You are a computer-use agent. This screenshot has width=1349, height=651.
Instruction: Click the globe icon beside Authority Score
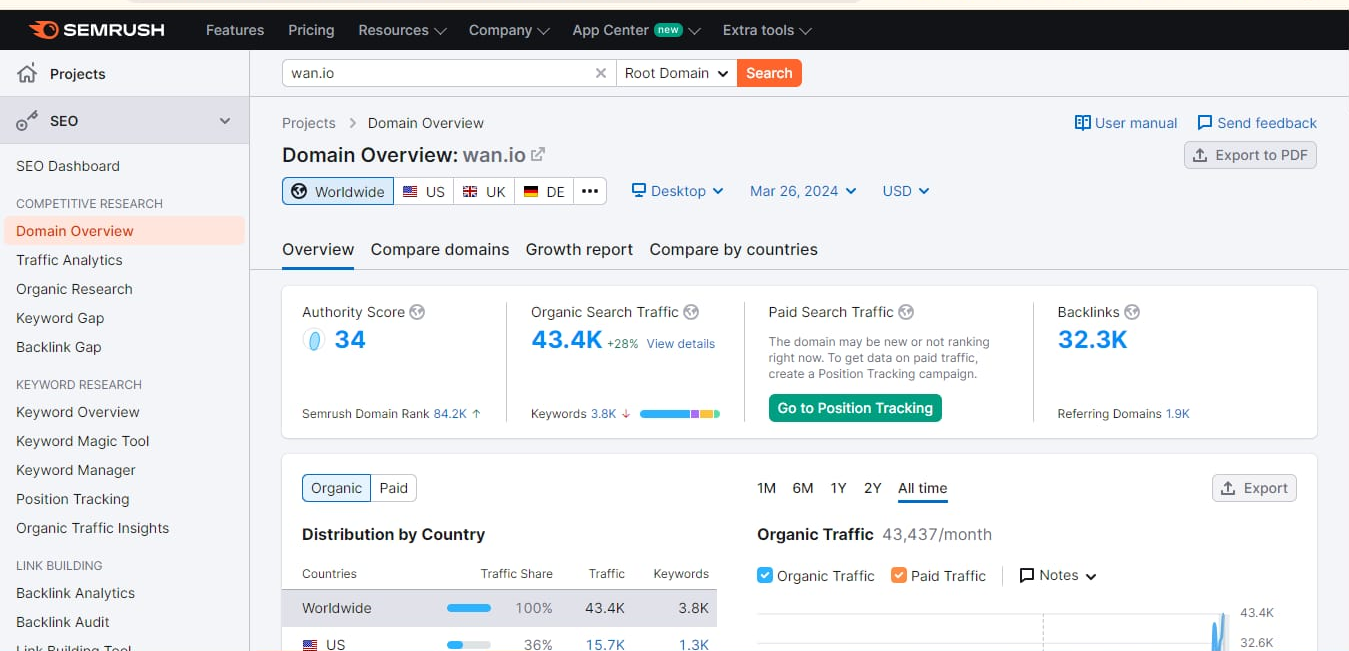417,312
